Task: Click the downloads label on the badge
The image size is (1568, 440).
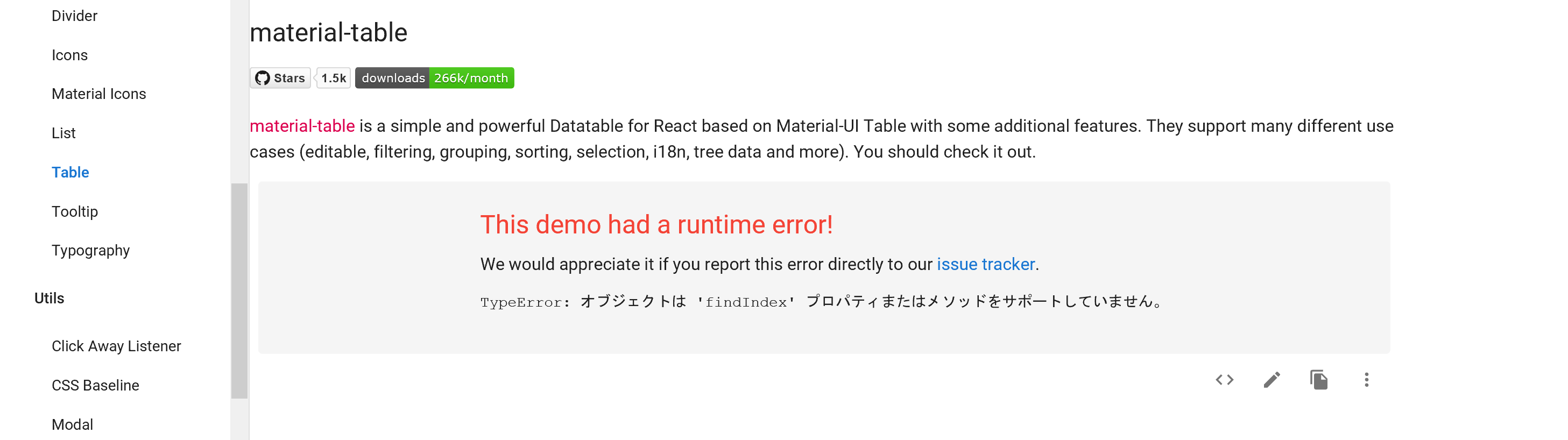Action: [x=393, y=78]
